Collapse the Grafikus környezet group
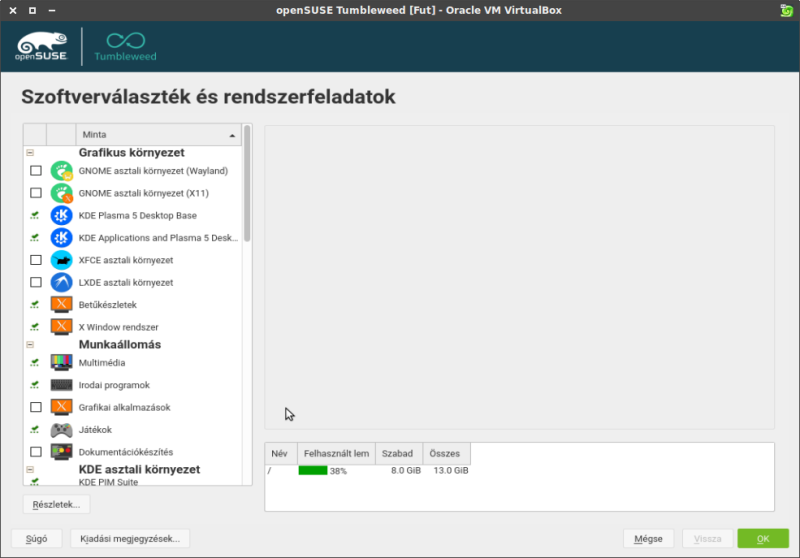This screenshot has width=800, height=558. (30, 153)
